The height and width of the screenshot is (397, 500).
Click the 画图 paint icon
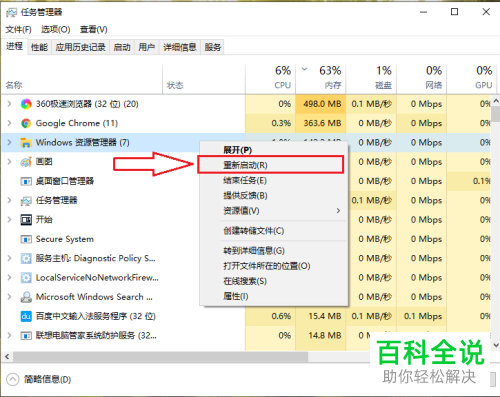click(26, 162)
